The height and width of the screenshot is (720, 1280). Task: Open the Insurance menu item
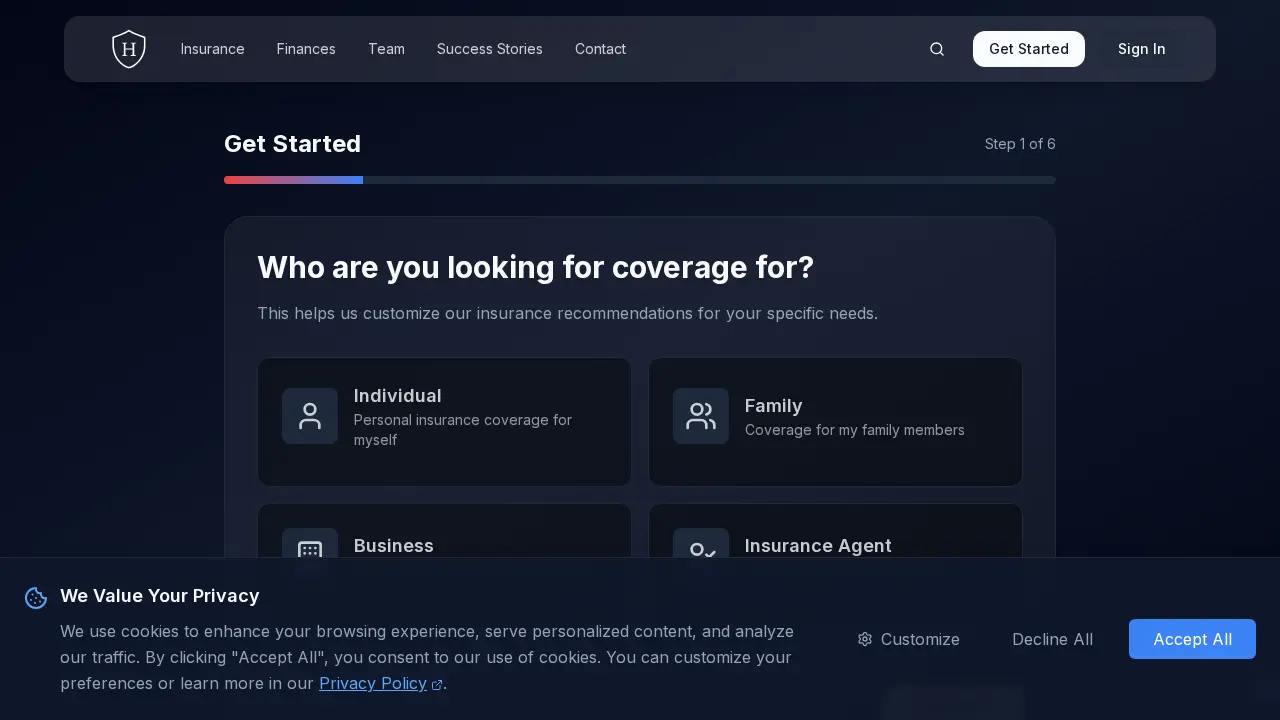coord(213,49)
